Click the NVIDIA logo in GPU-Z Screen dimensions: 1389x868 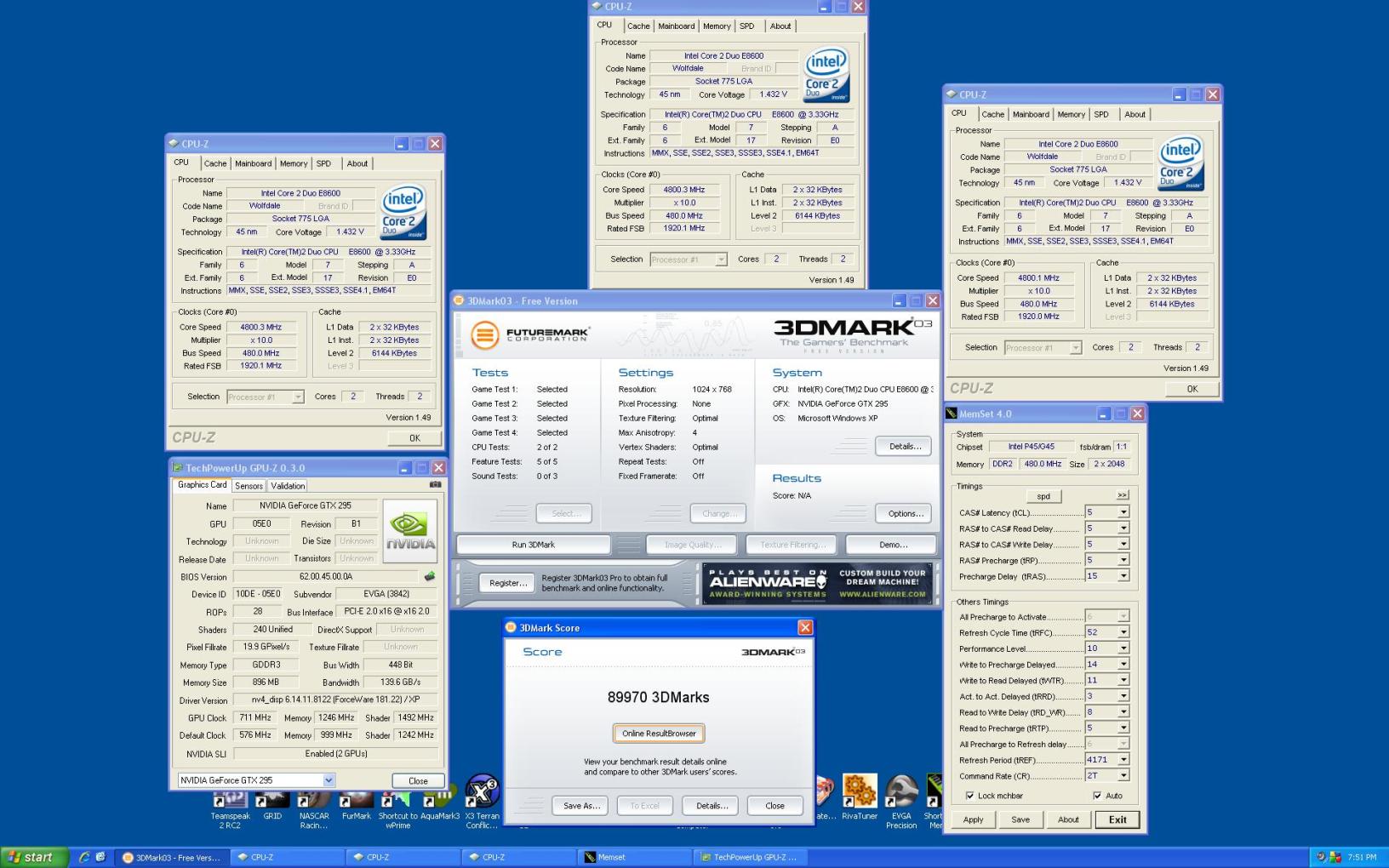[x=410, y=531]
